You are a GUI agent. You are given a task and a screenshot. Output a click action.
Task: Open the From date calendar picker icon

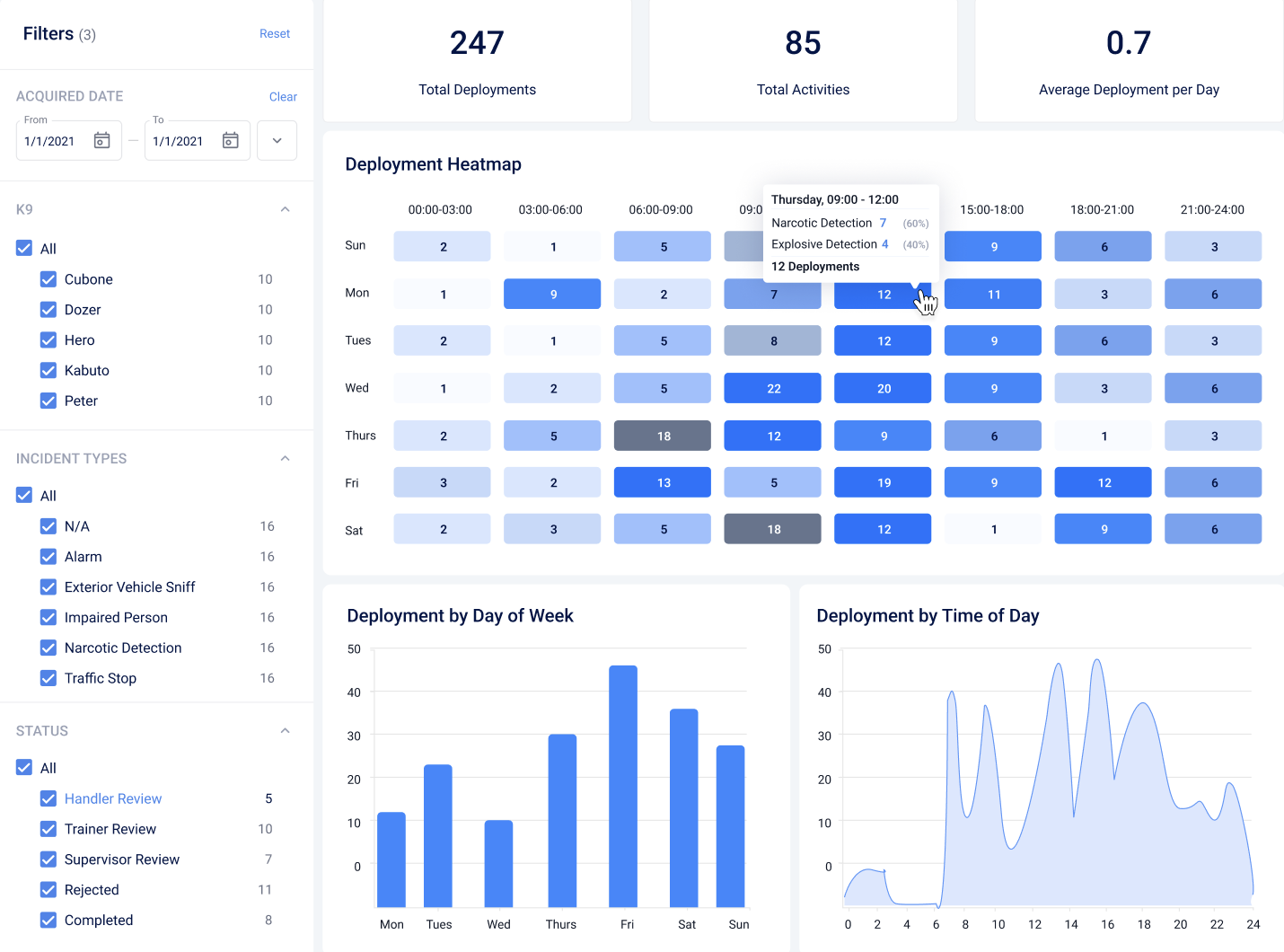point(102,141)
